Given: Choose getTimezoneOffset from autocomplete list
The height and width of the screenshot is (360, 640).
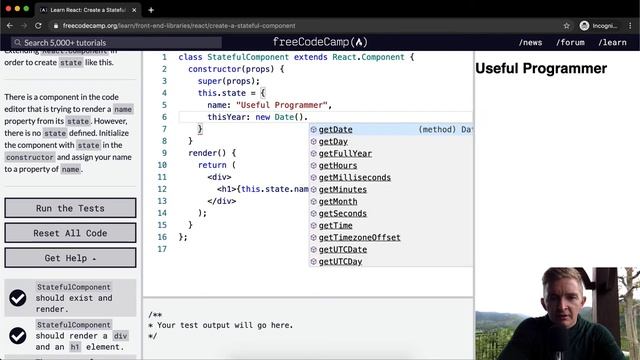Looking at the screenshot, I should tap(391, 238).
